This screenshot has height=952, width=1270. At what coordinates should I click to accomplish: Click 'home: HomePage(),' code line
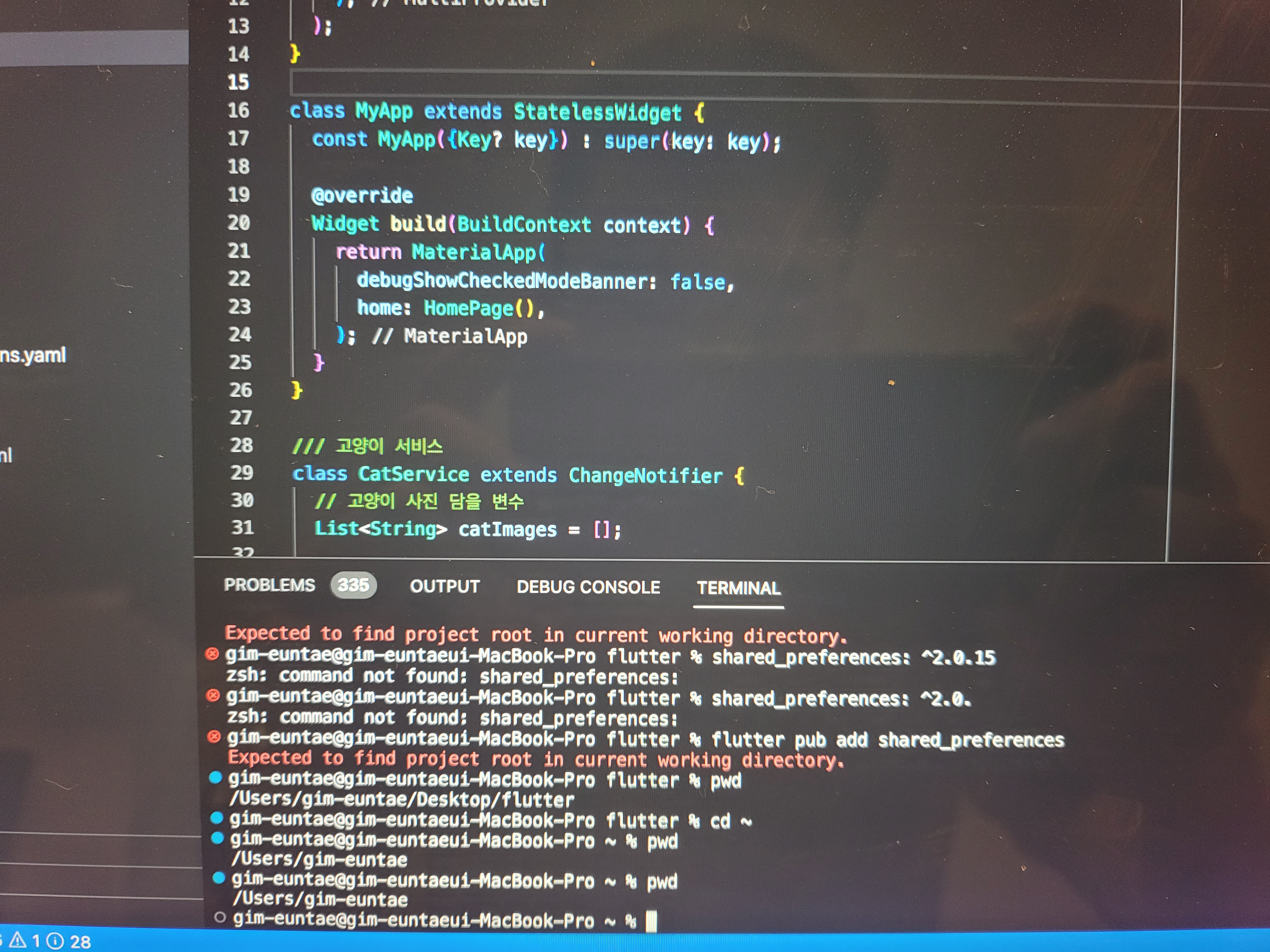coord(451,308)
